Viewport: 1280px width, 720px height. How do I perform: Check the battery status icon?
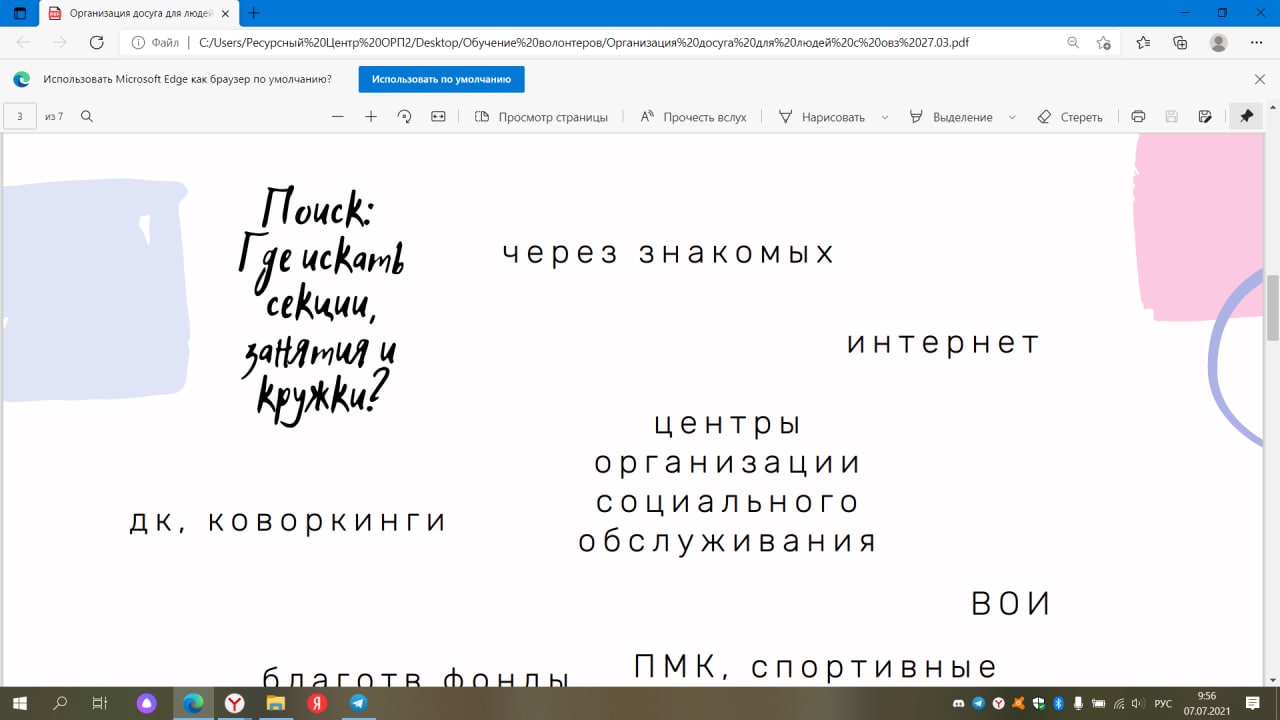click(x=1099, y=704)
